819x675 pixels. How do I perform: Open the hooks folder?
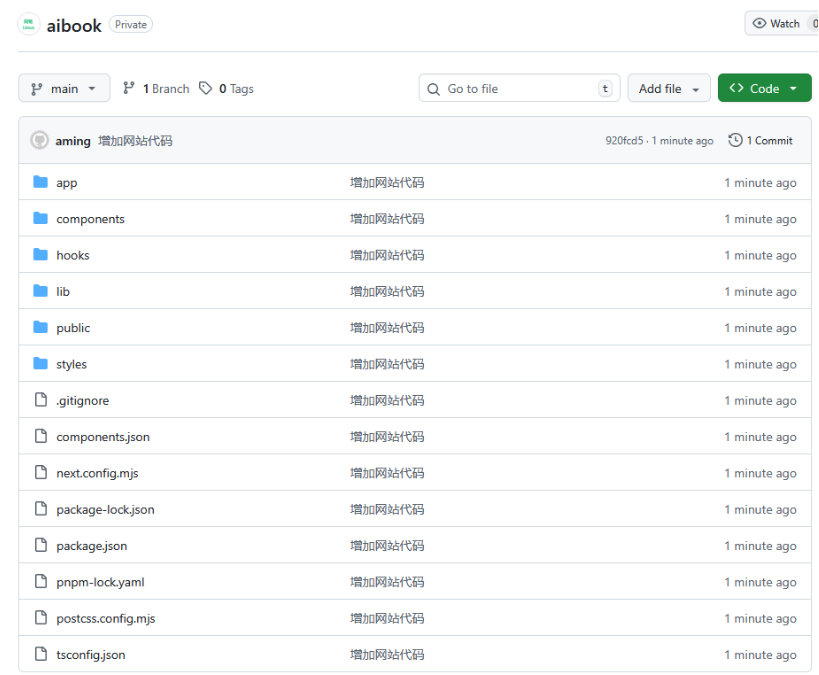coord(73,255)
